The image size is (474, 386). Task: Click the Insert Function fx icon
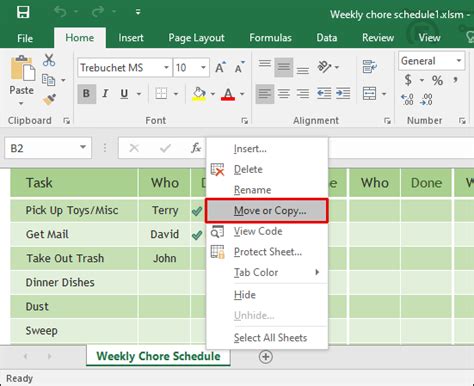click(x=196, y=148)
